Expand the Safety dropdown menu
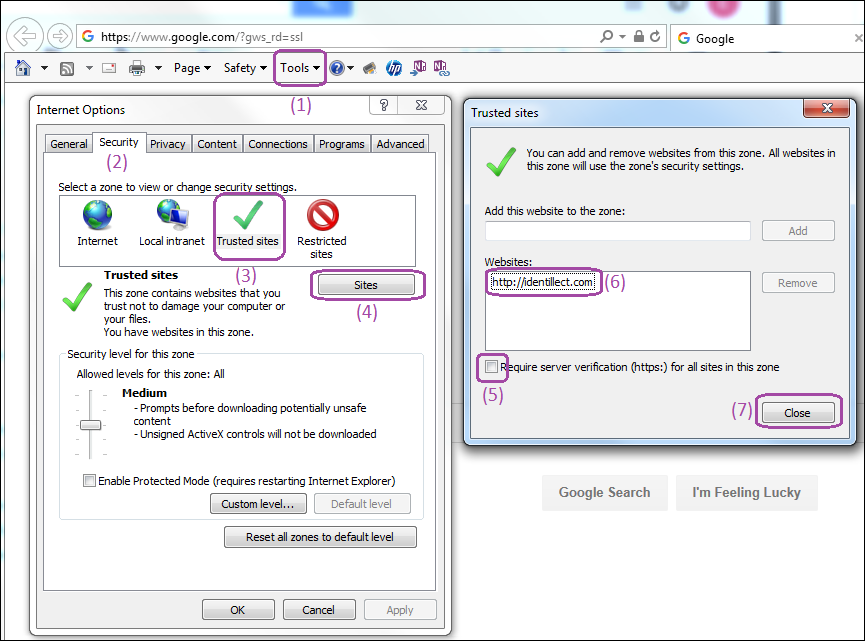The width and height of the screenshot is (865, 641). click(x=245, y=68)
